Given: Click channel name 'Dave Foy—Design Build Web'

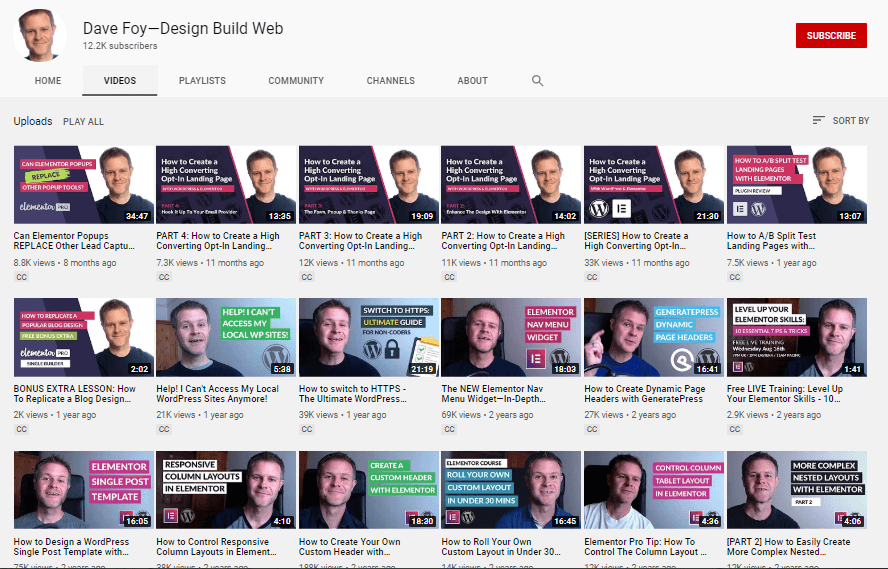Looking at the screenshot, I should 183,28.
